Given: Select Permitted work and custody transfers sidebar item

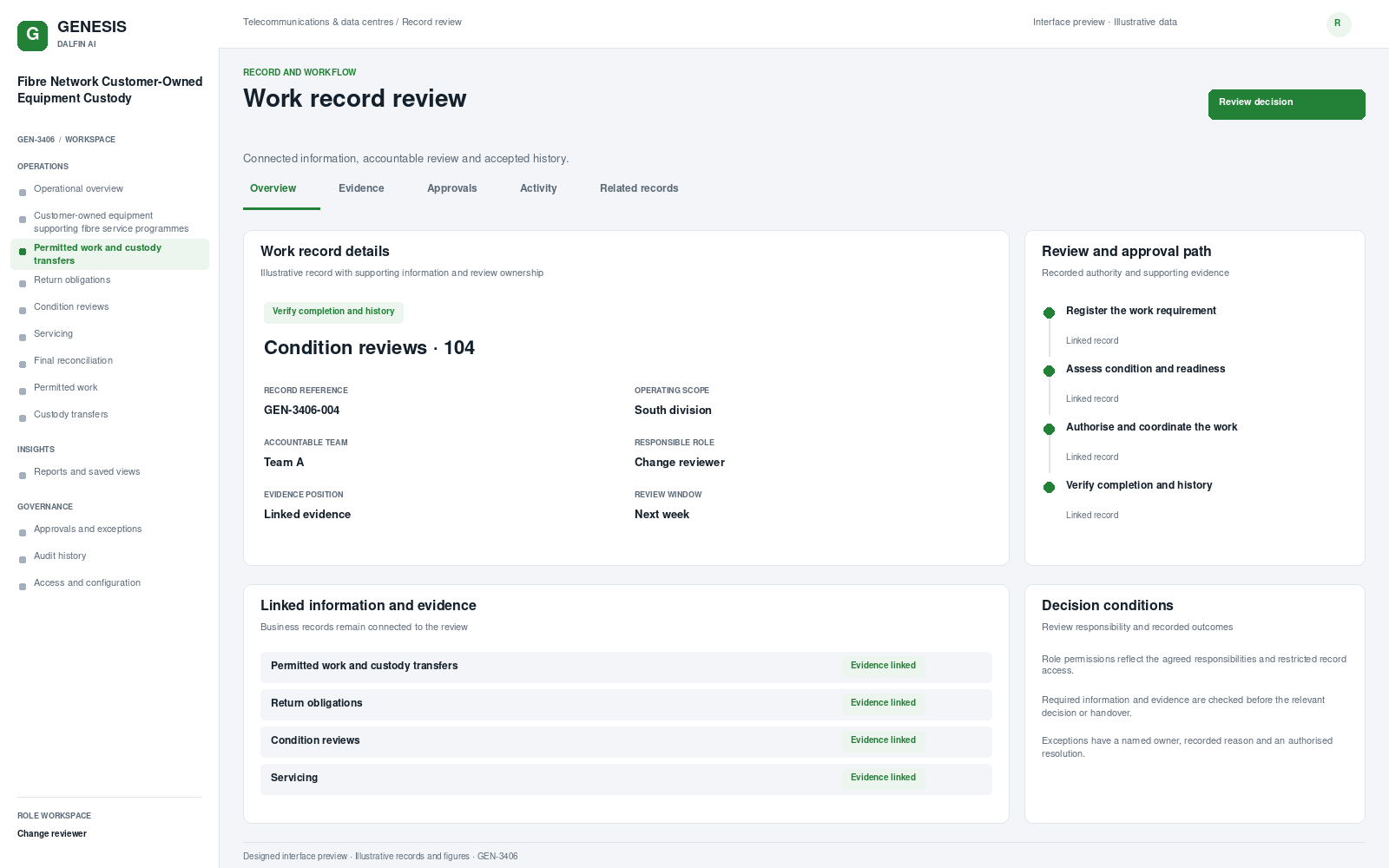Looking at the screenshot, I should click(109, 254).
